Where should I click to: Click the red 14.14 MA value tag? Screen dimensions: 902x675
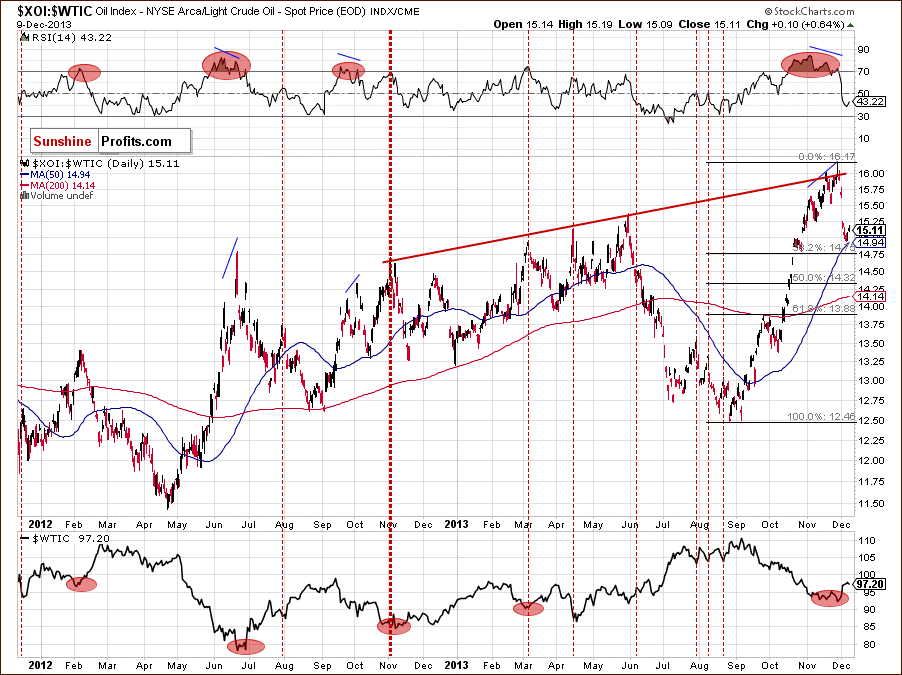[x=870, y=296]
